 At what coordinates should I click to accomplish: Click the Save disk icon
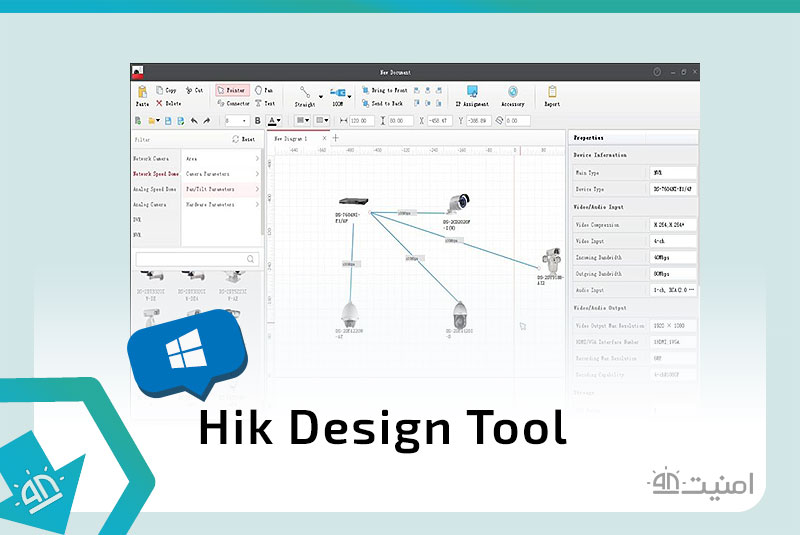click(x=168, y=121)
